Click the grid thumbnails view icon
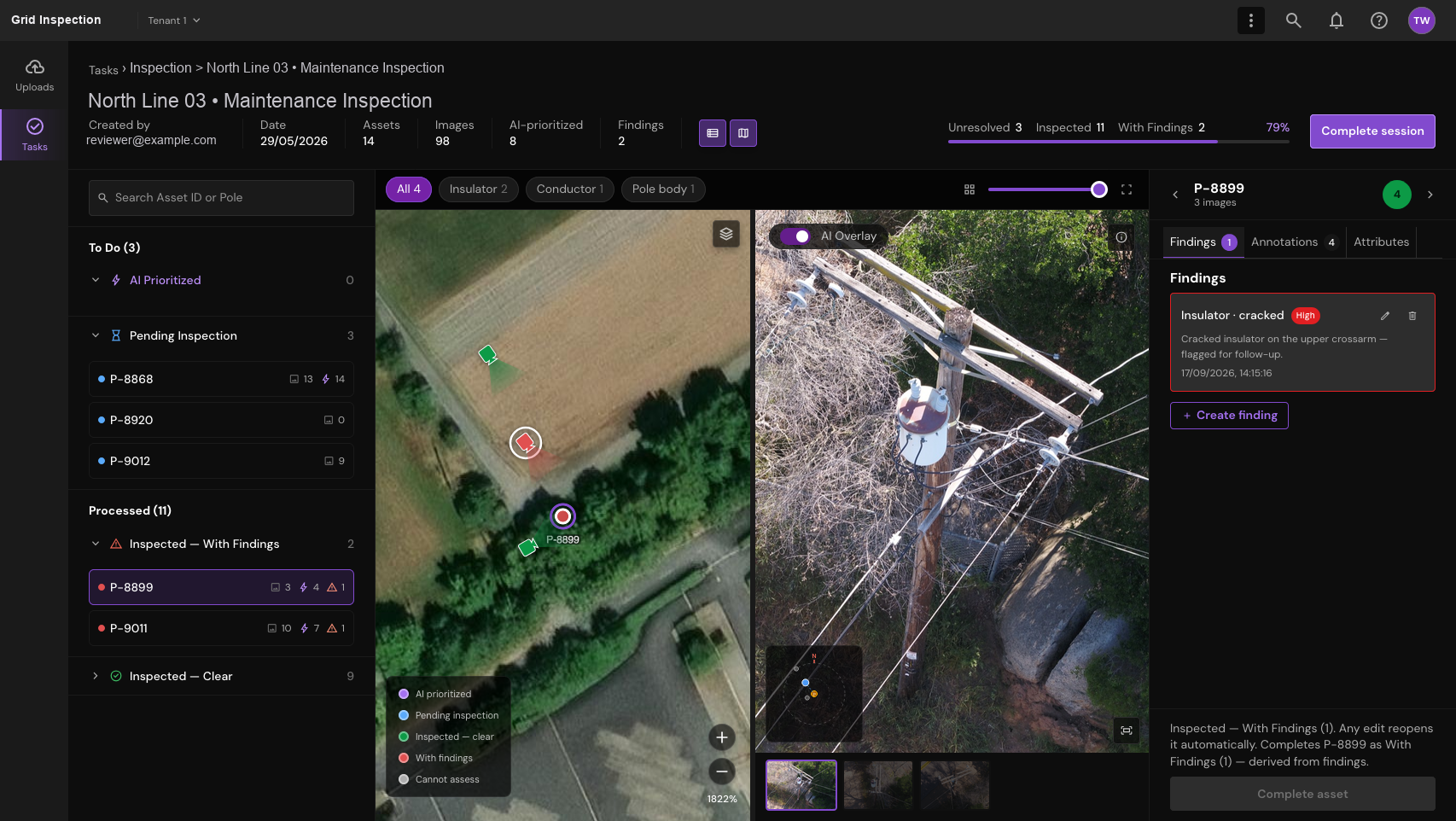 pyautogui.click(x=970, y=189)
